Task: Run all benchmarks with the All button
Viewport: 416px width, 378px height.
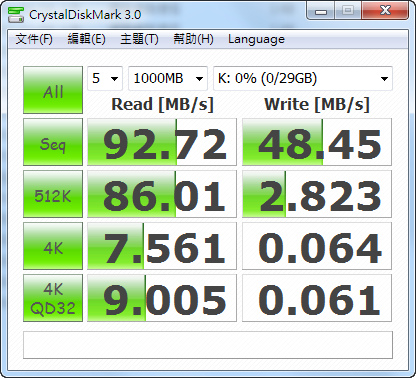Action: point(53,90)
